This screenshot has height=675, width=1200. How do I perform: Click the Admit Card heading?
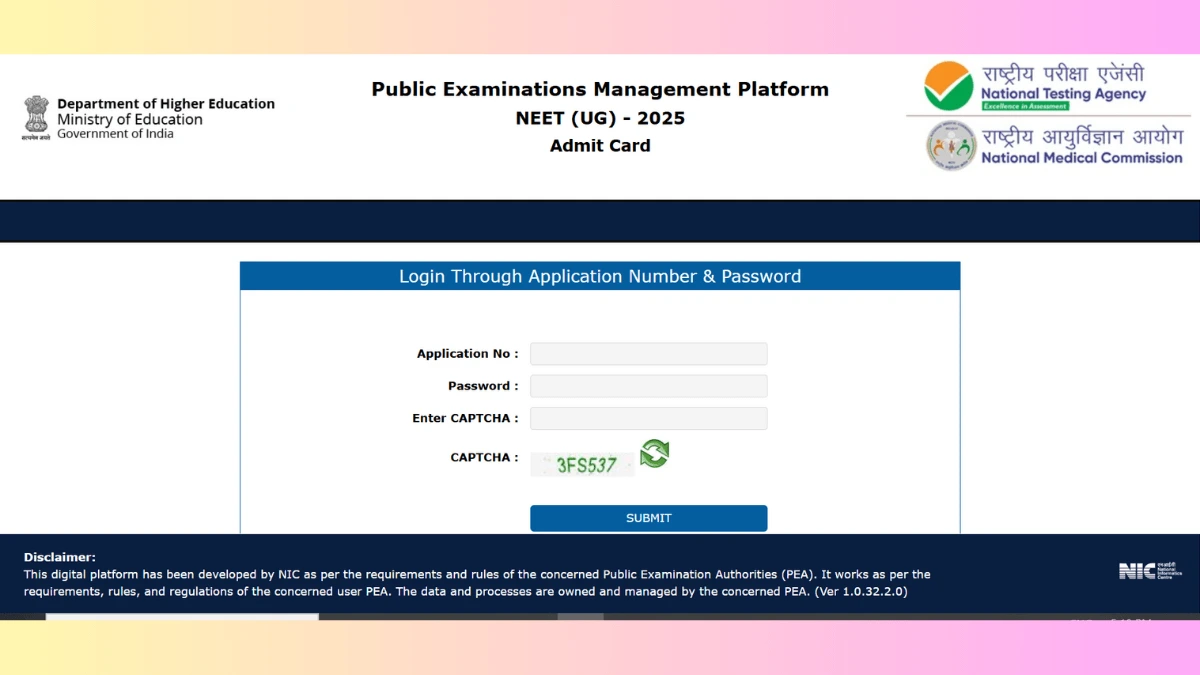600,146
